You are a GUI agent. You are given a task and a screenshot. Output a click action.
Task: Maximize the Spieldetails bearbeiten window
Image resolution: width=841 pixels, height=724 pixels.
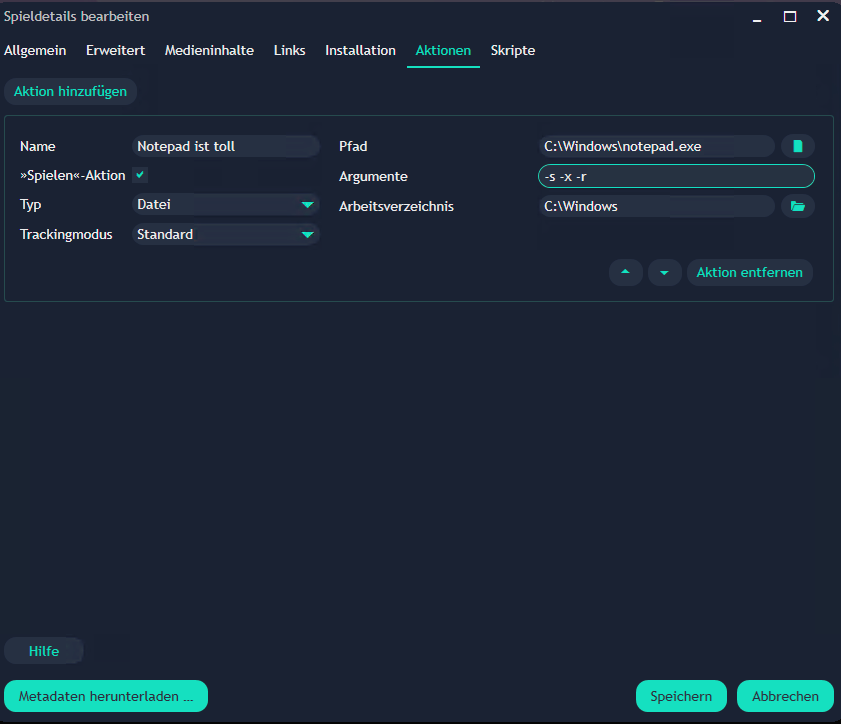pyautogui.click(x=790, y=17)
